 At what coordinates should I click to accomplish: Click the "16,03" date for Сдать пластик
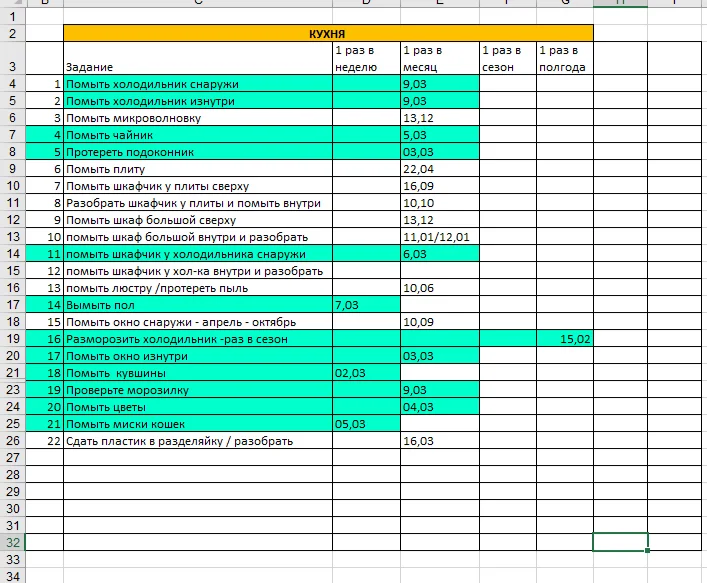(x=440, y=441)
